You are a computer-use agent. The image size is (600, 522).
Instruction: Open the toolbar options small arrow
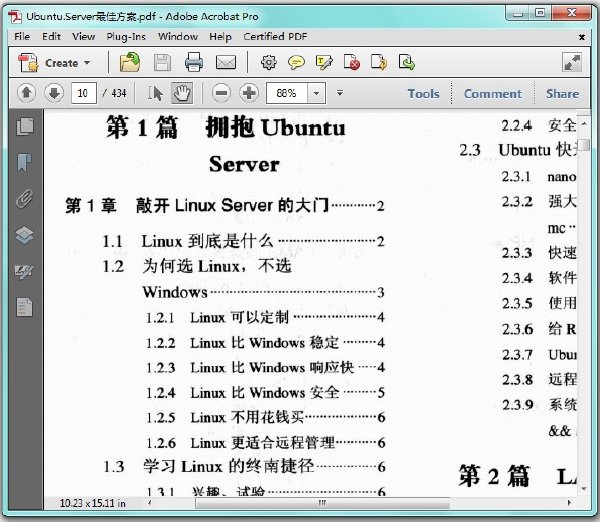point(339,93)
